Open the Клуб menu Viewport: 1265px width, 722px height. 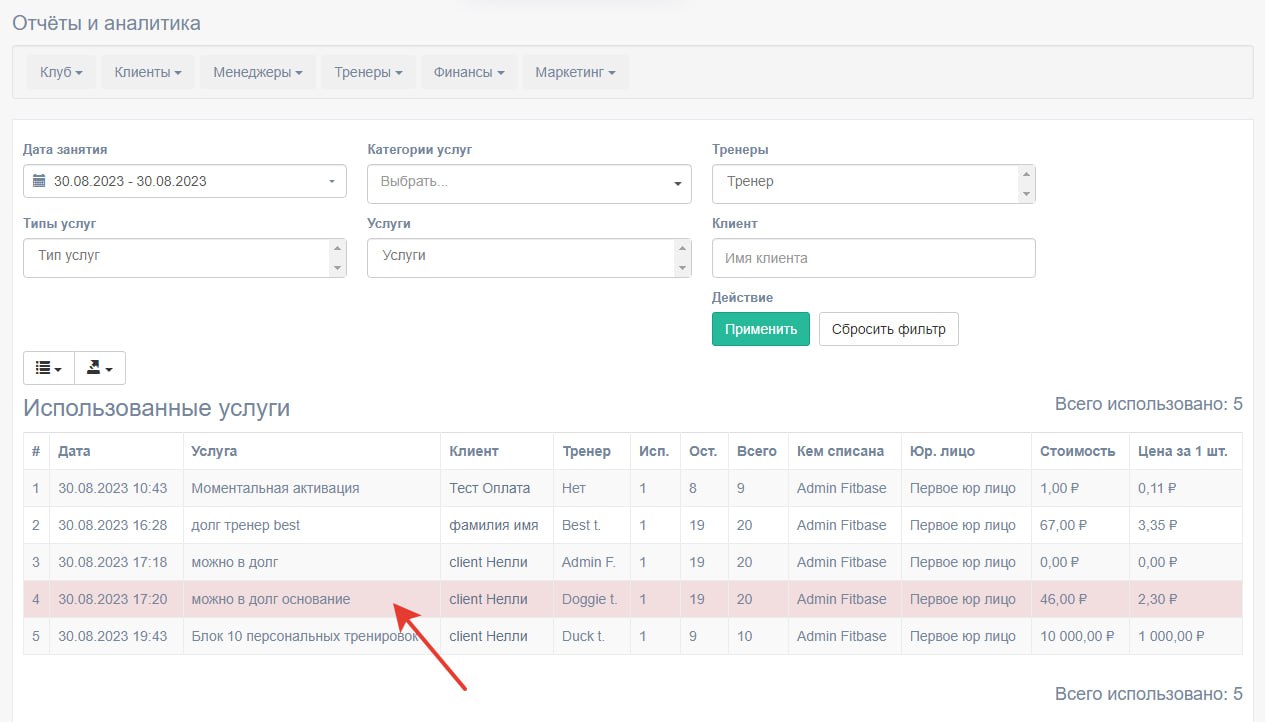pyautogui.click(x=60, y=71)
